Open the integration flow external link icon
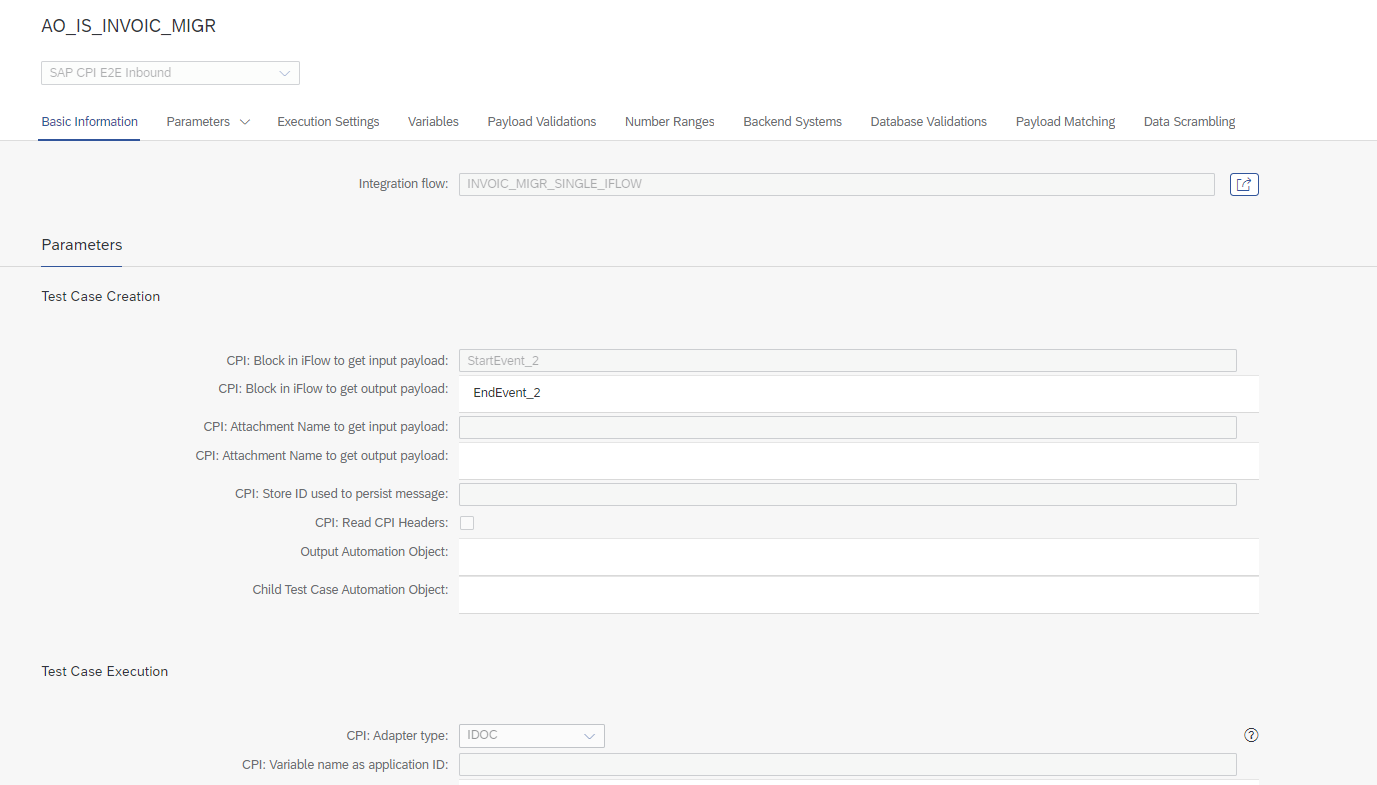This screenshot has height=785, width=1377. (1244, 184)
